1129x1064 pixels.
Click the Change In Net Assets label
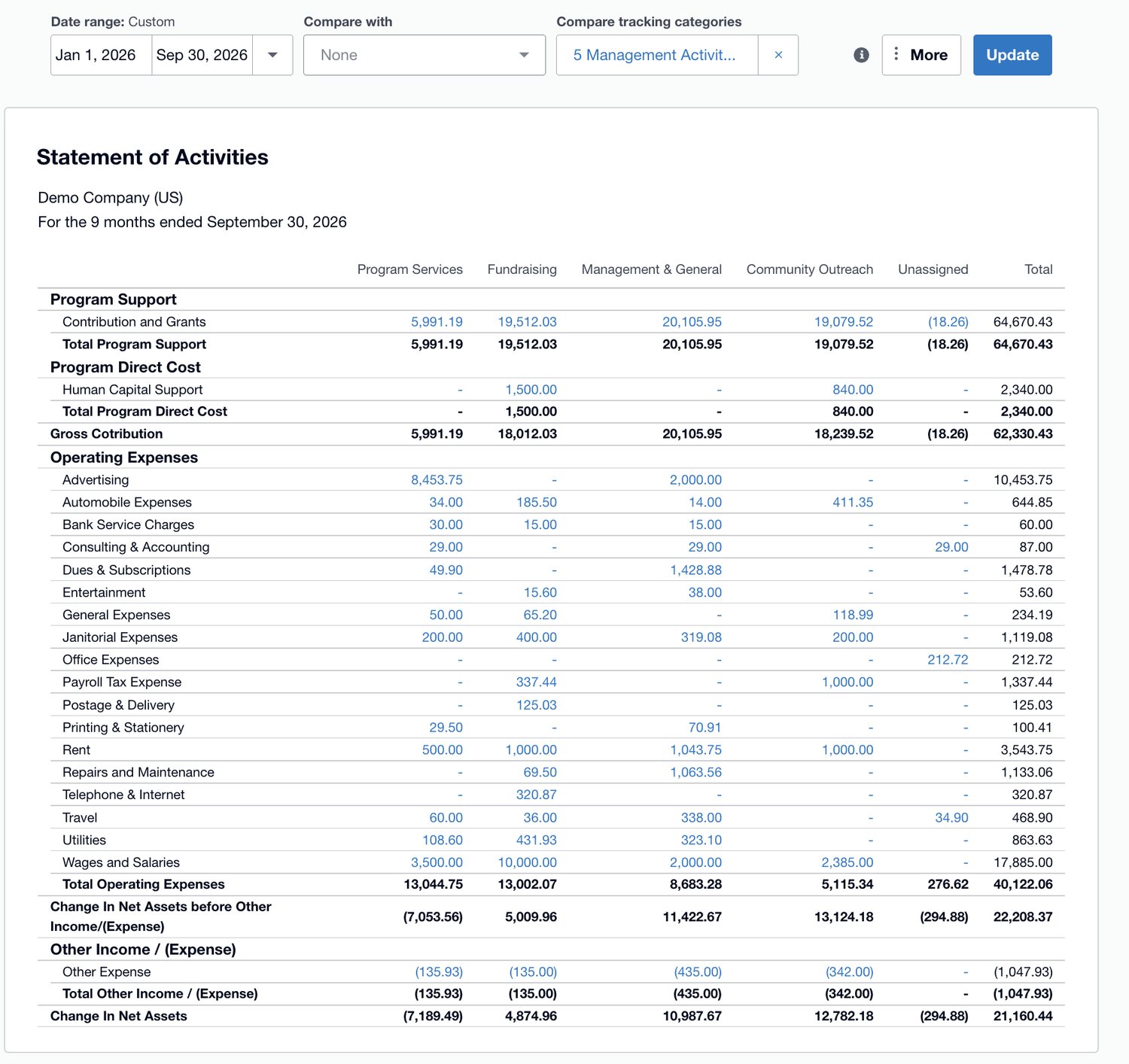coord(119,1017)
